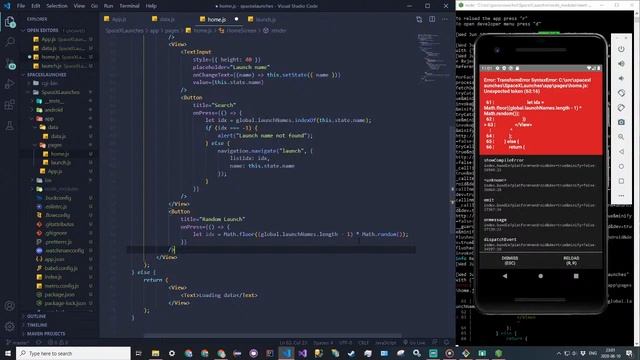Click the emulator power button
This screenshot has height=360, width=640.
coord(621,49)
